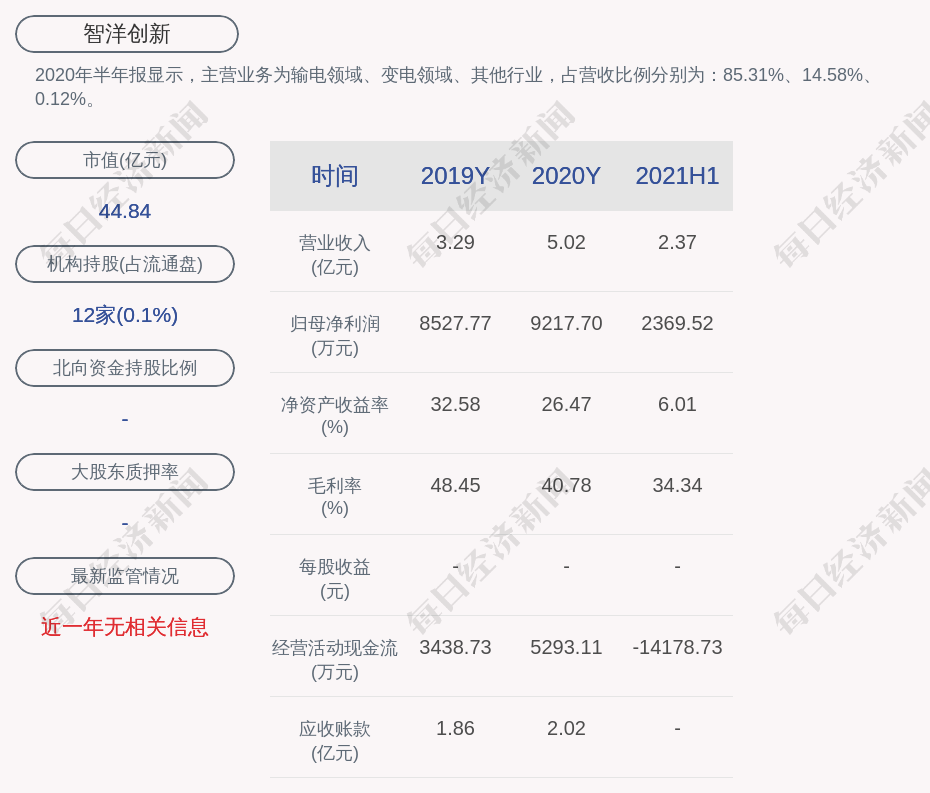Image resolution: width=930 pixels, height=793 pixels.
Task: Select the 1.86 receivables cell
Action: 455,728
